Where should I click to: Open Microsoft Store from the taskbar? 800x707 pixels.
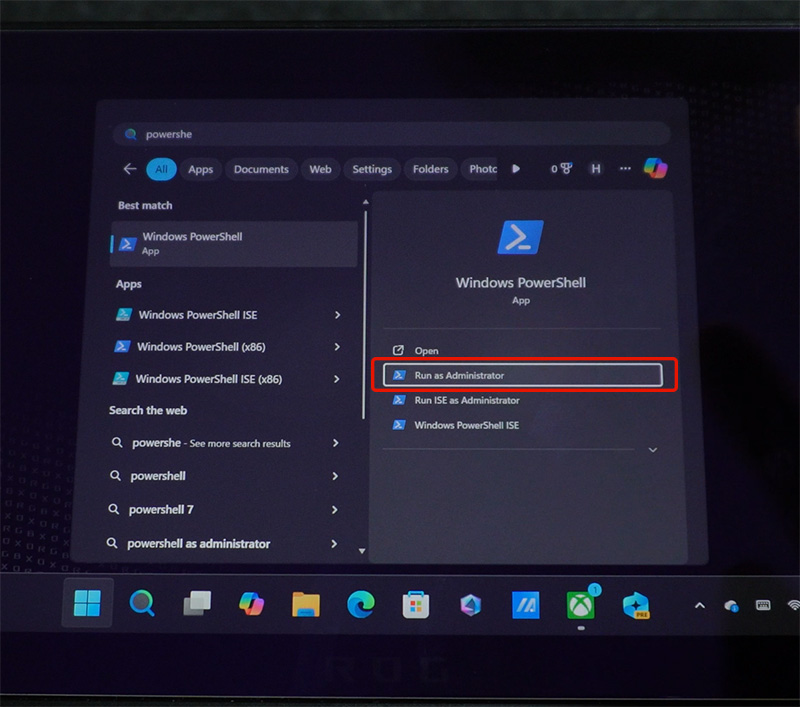416,604
